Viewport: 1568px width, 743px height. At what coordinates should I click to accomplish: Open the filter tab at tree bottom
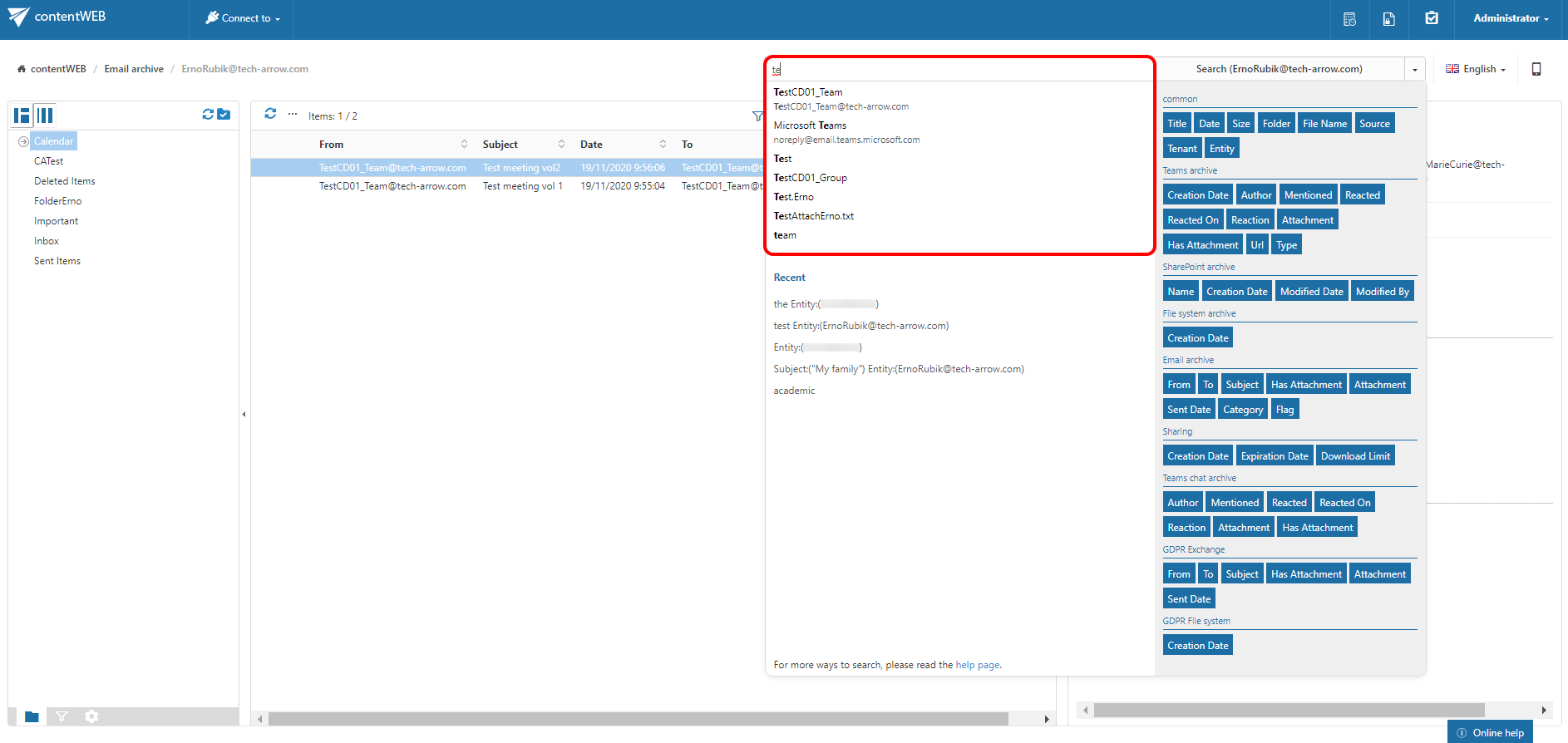click(x=62, y=716)
